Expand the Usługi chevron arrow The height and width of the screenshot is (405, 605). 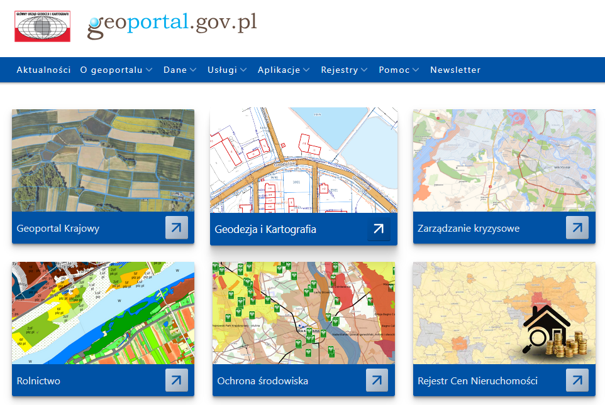click(243, 70)
